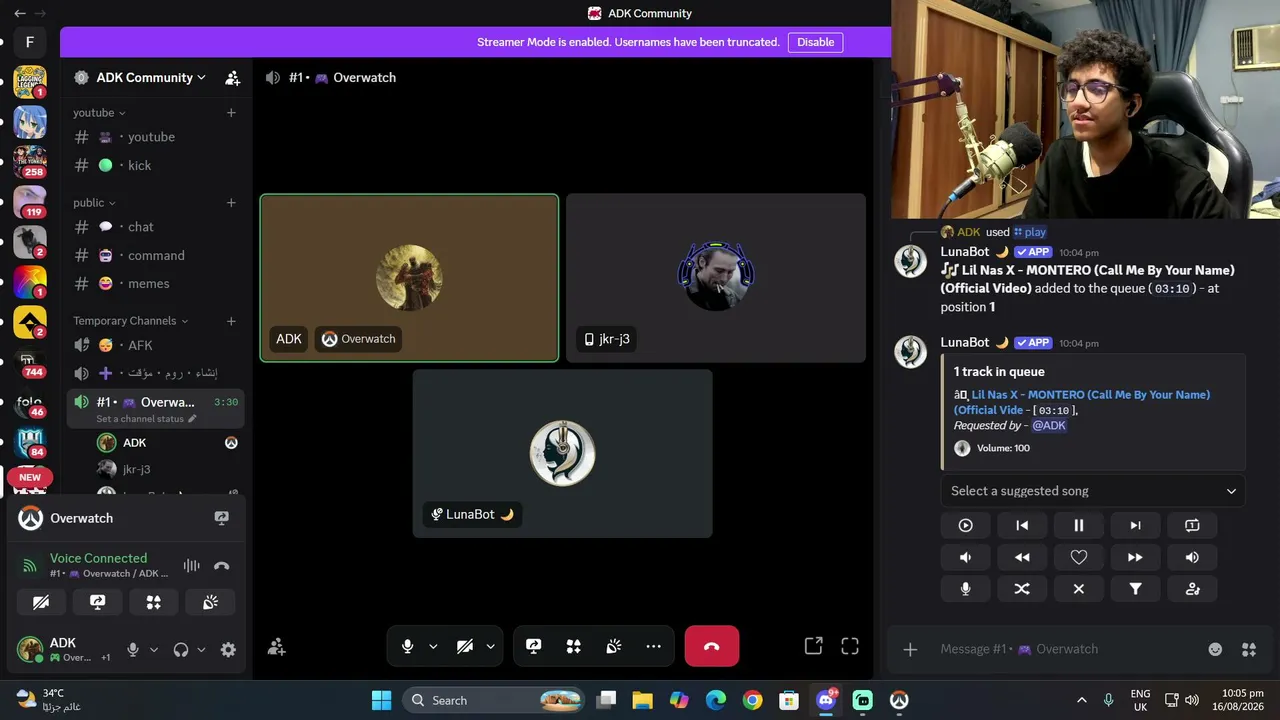Screen dimensions: 1280x720
Task: Open soundboard in the call control bar
Action: coord(613,647)
